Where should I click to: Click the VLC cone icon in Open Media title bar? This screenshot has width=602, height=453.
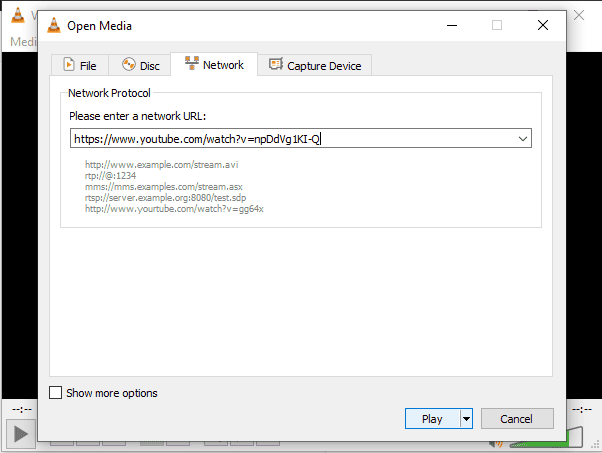point(54,25)
